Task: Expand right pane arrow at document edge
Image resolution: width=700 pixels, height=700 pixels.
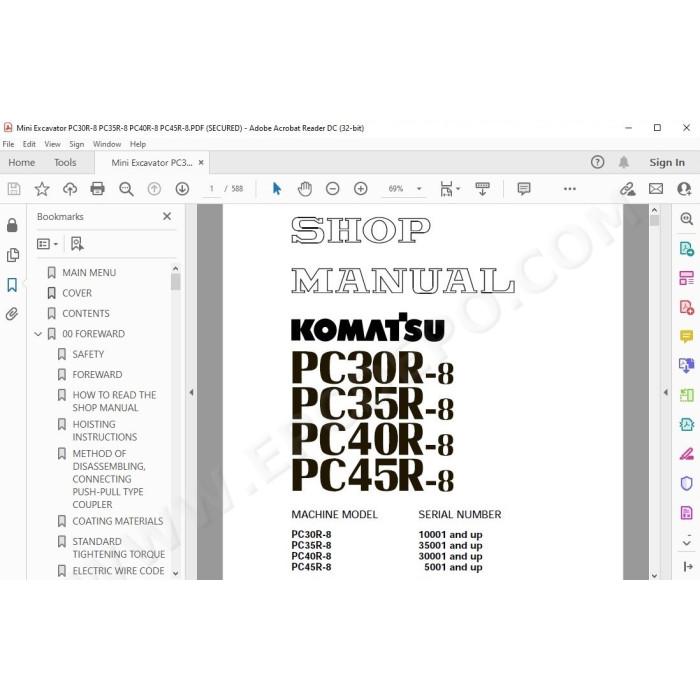Action: [666, 393]
